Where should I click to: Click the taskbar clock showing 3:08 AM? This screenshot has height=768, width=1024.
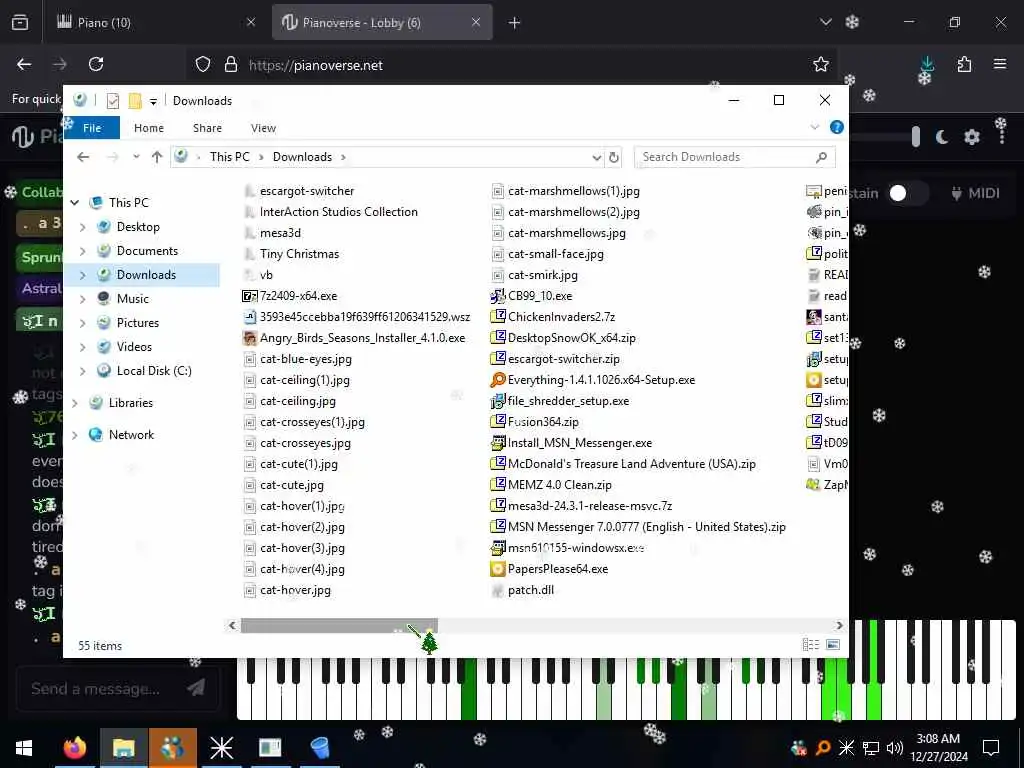(x=938, y=748)
